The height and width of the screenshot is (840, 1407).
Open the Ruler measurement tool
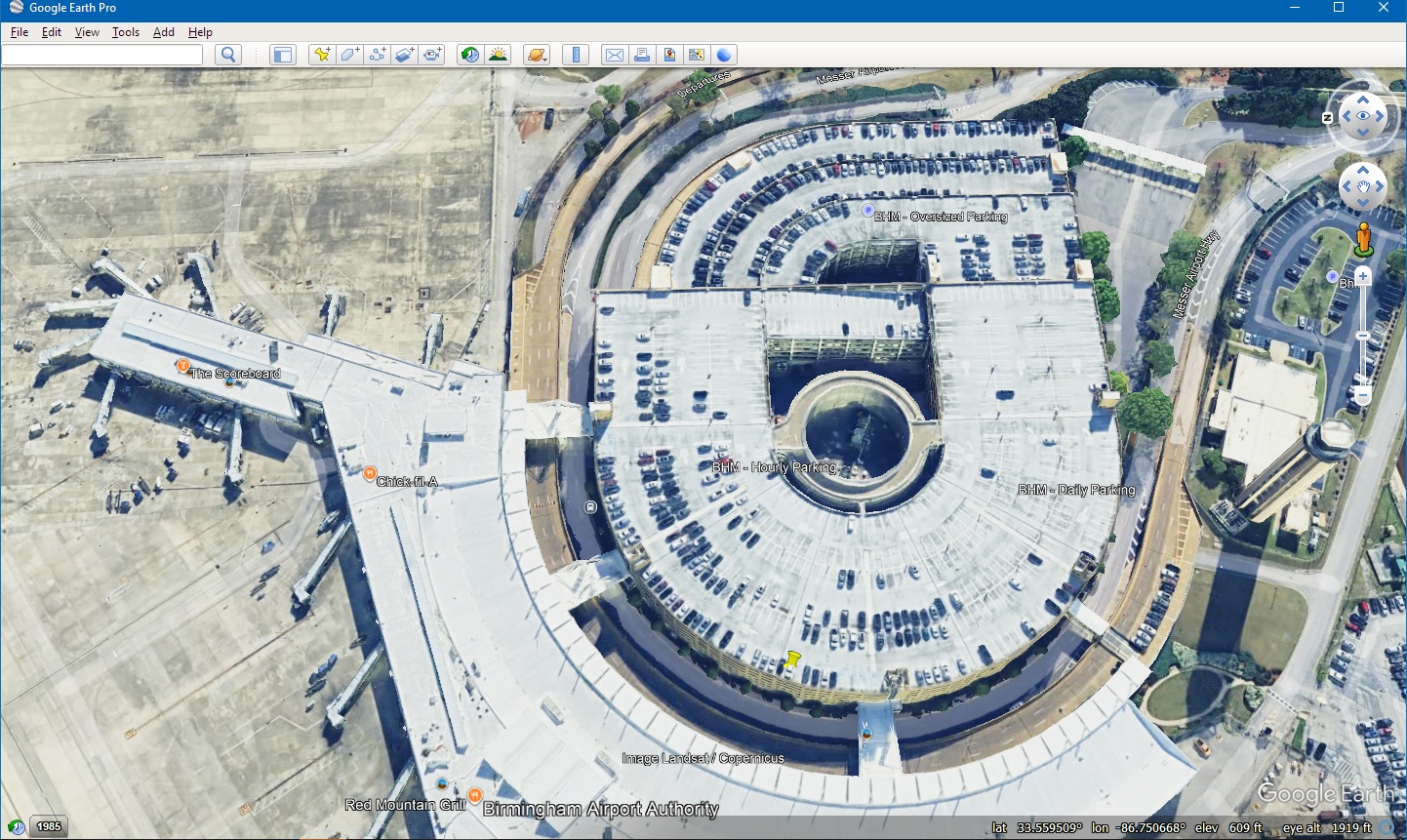click(576, 55)
